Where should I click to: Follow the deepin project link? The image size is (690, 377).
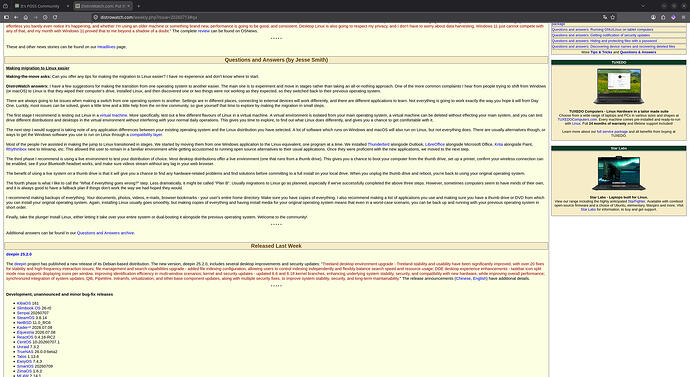pyautogui.click(x=20, y=264)
